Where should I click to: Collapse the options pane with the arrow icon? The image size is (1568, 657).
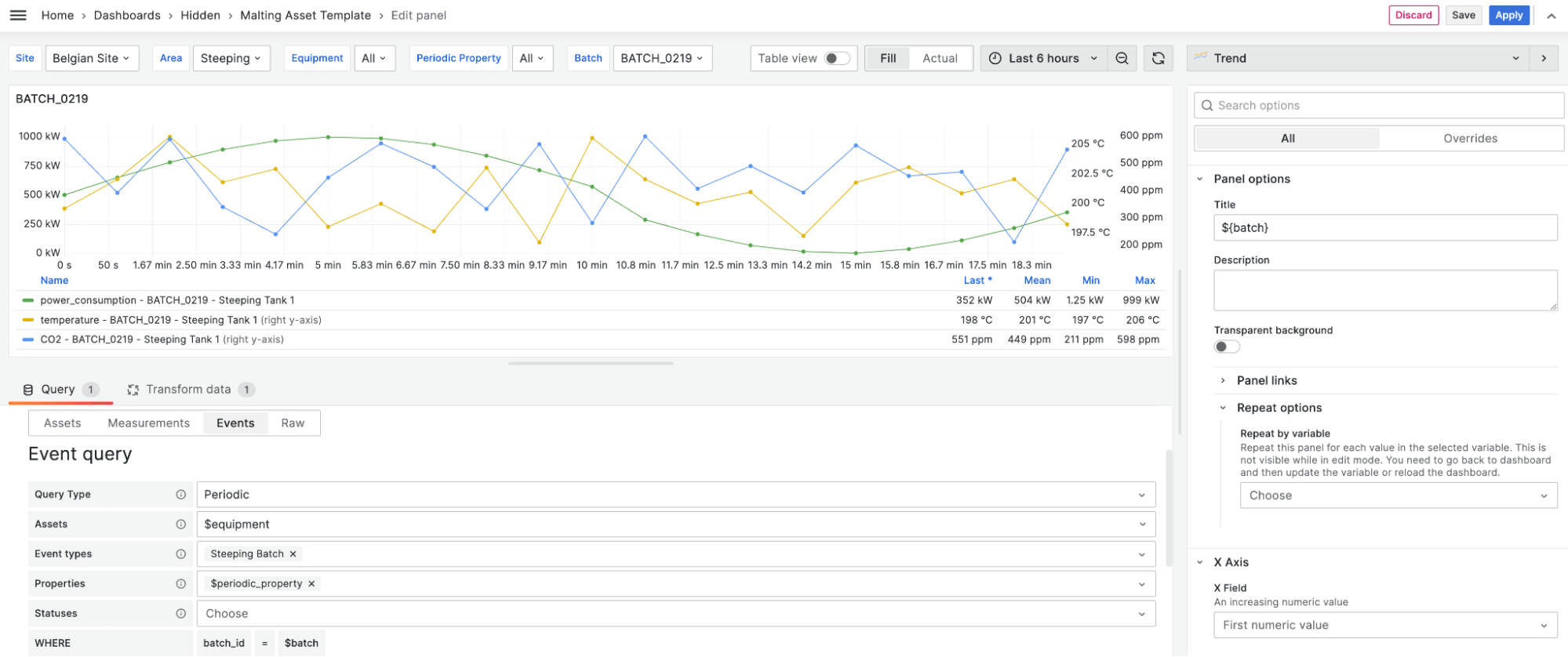point(1544,58)
